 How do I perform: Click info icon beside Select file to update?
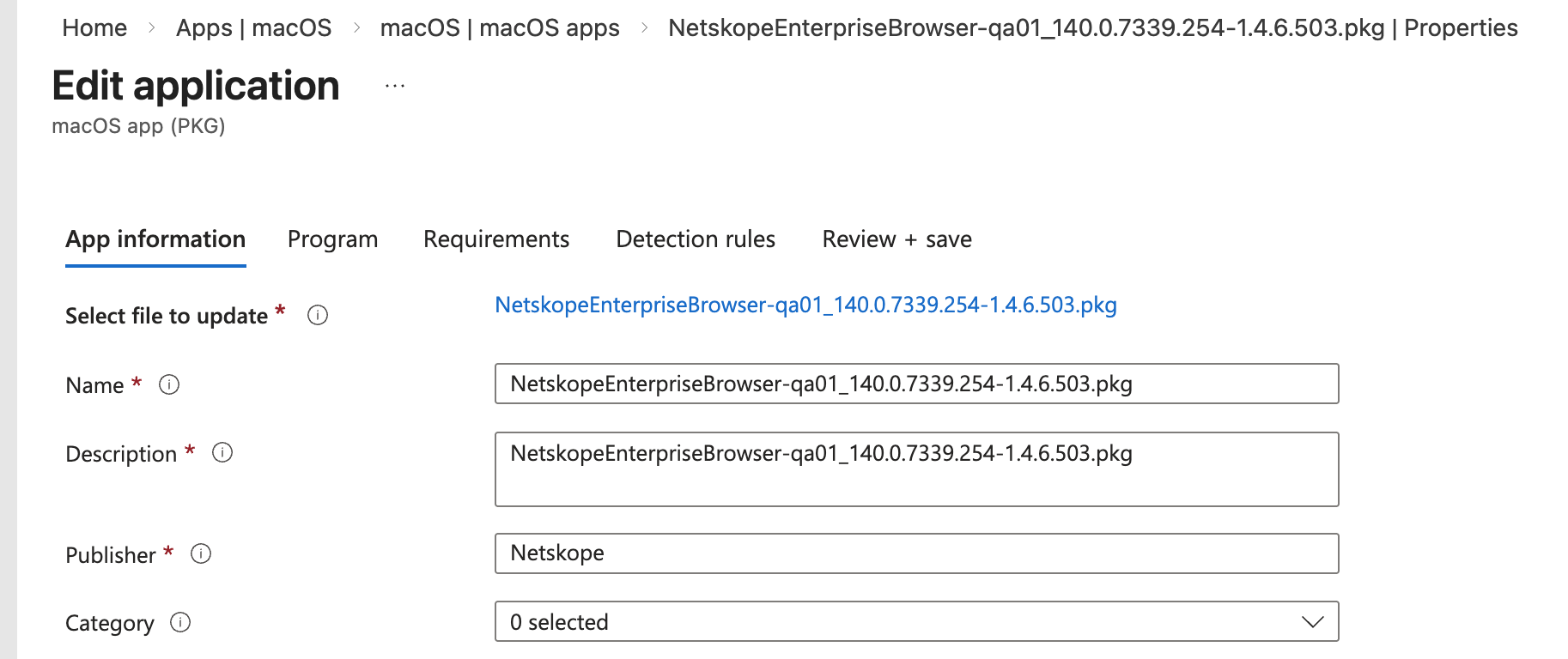pos(318,315)
